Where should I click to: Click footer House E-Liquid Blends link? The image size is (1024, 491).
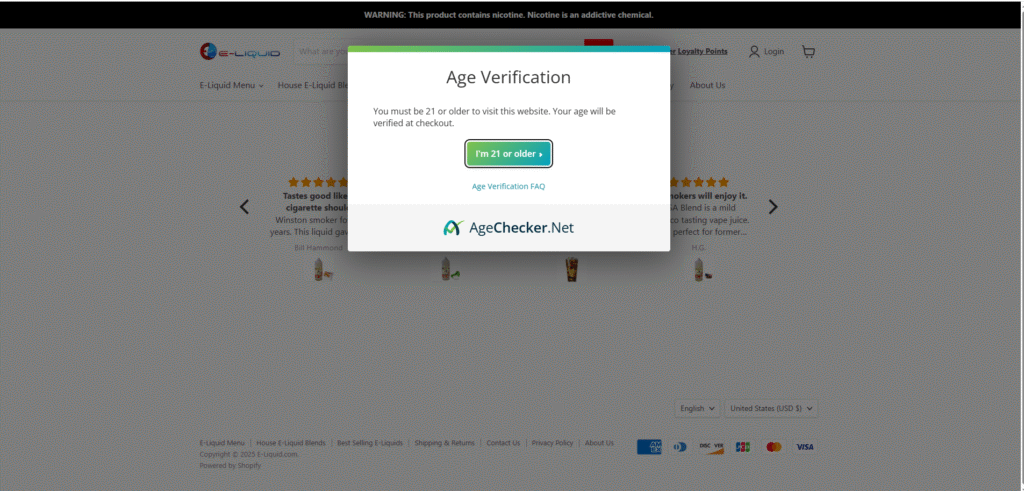(291, 443)
